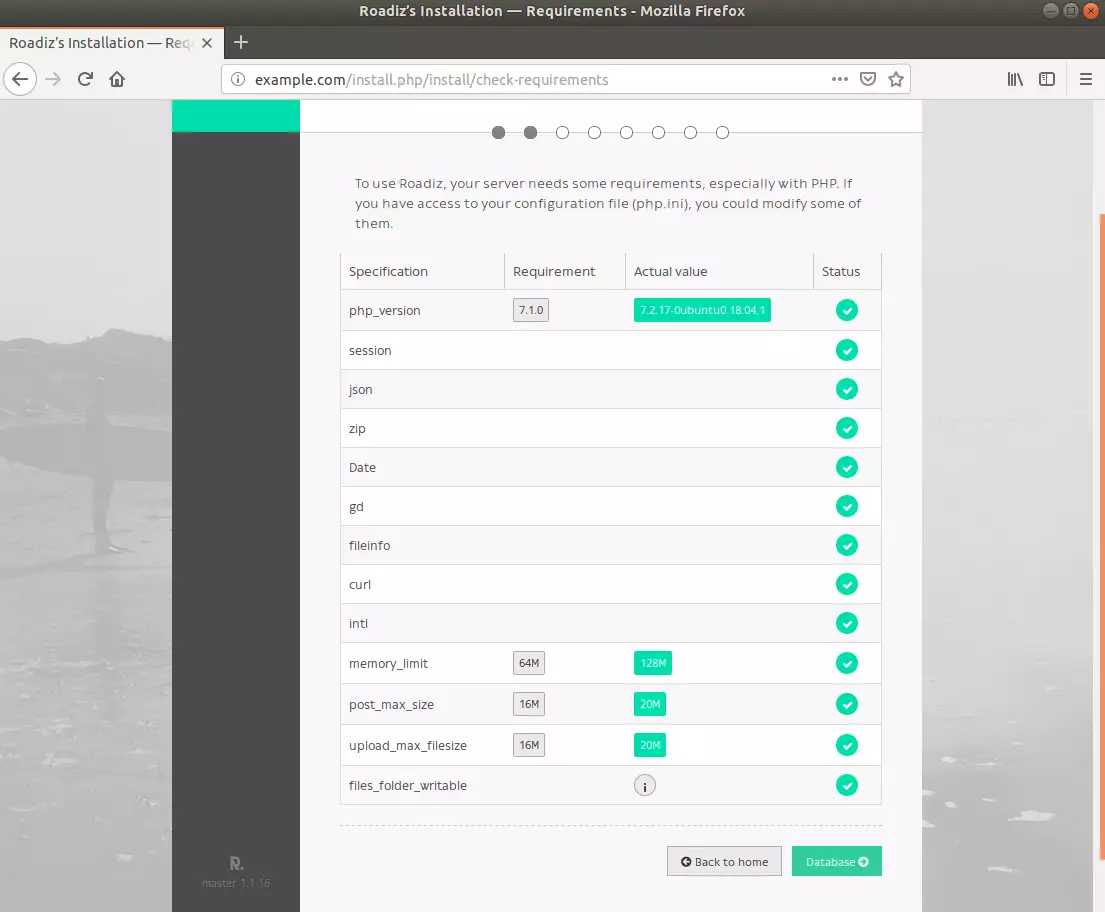Click the curl status checkmark
Viewport: 1105px width, 912px height.
point(846,584)
